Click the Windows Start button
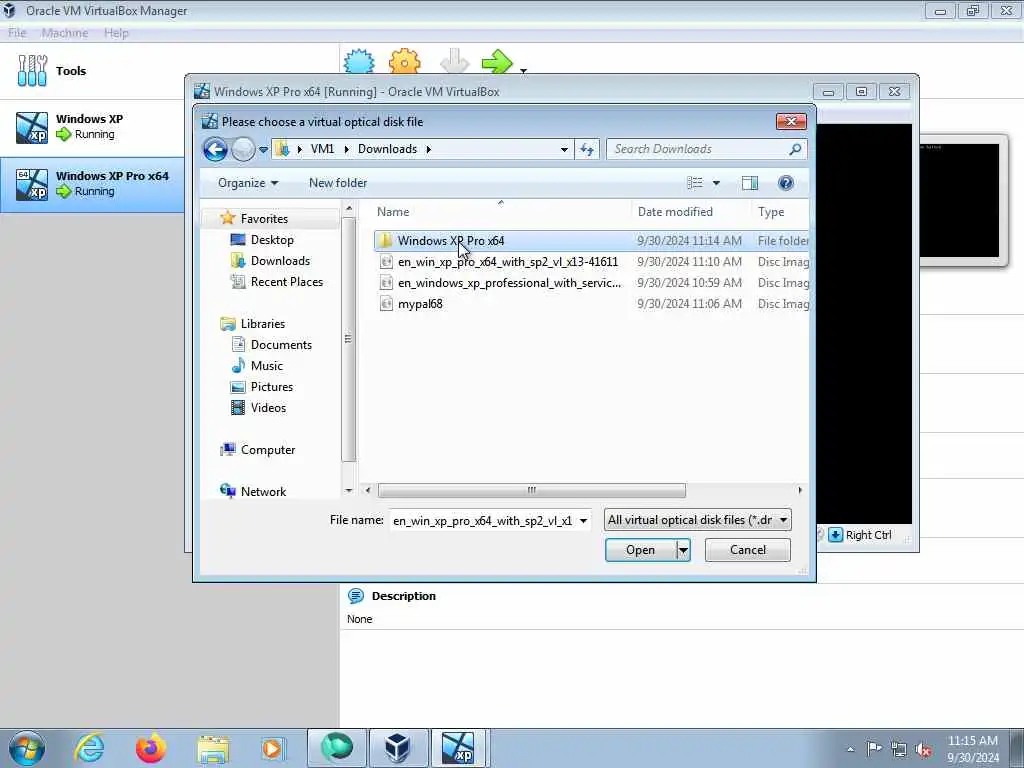The height and width of the screenshot is (768, 1024). click(27, 748)
